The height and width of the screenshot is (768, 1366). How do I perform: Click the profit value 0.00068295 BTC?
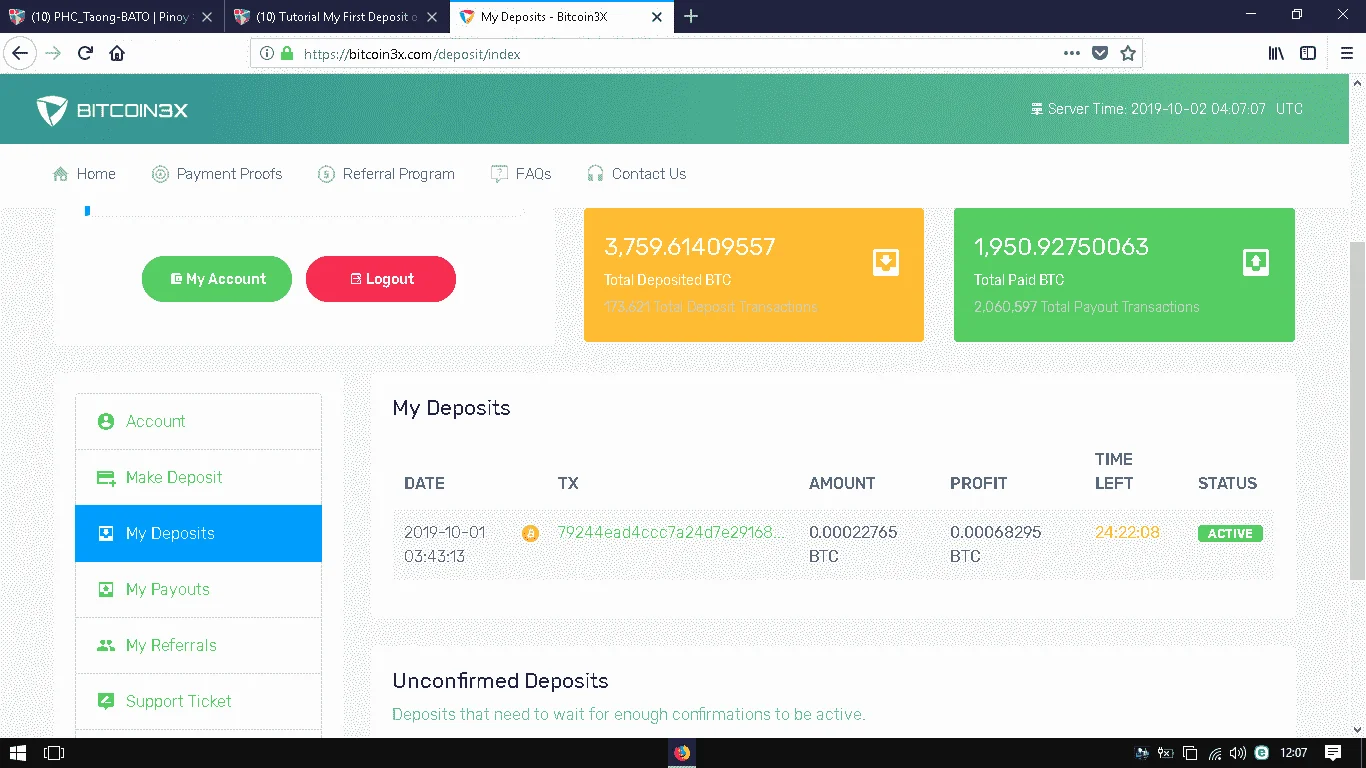pyautogui.click(x=996, y=544)
